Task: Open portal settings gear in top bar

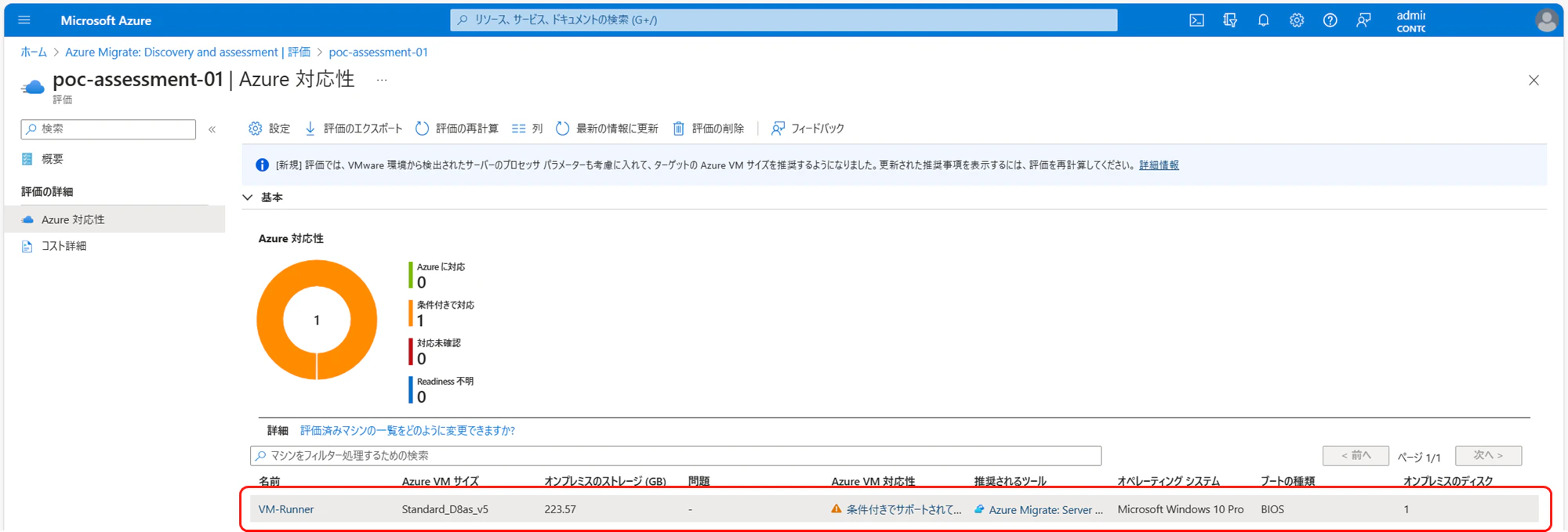Action: (1297, 20)
